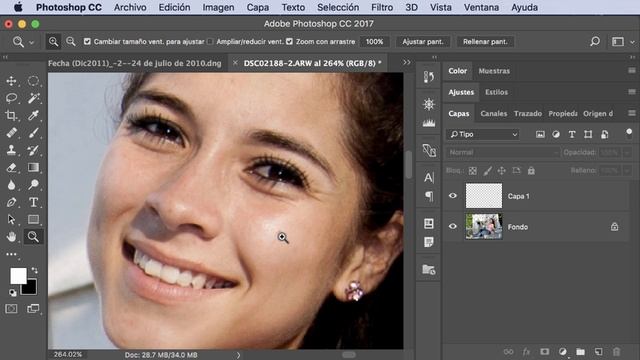Select the Healing Brush tool
The width and height of the screenshot is (640, 360).
coord(11,133)
